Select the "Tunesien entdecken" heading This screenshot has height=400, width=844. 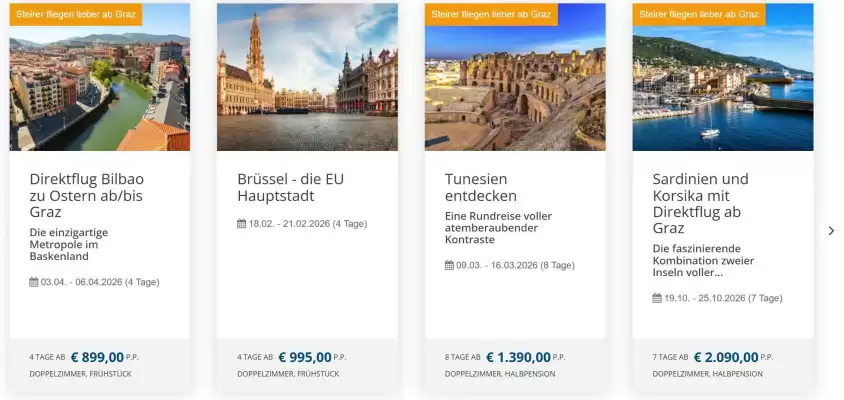(481, 187)
